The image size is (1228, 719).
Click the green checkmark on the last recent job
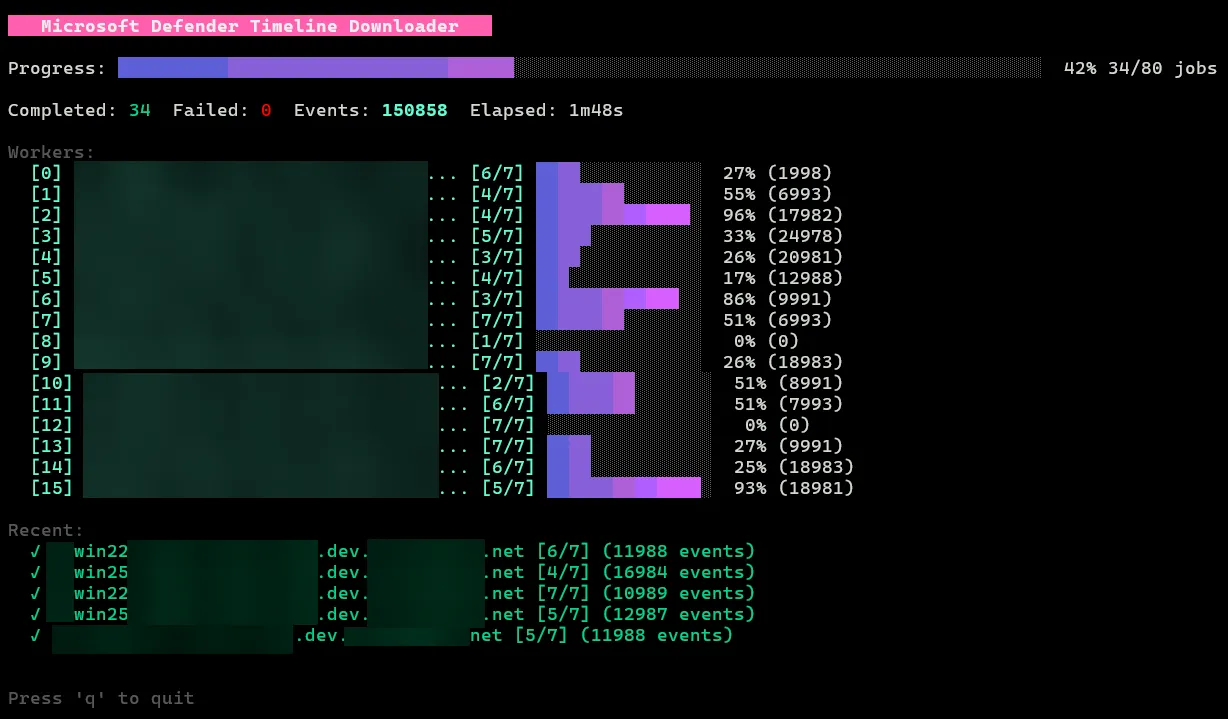click(x=35, y=635)
